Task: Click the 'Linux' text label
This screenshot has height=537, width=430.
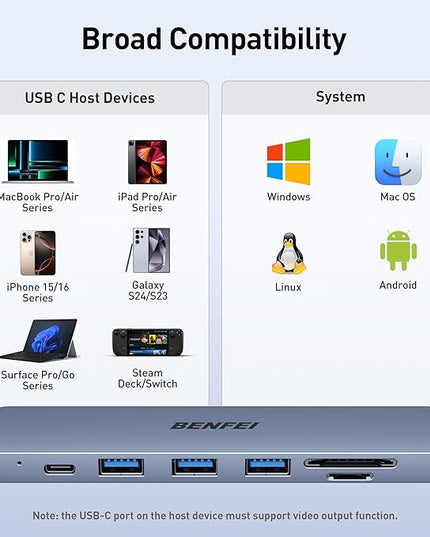Action: (288, 287)
